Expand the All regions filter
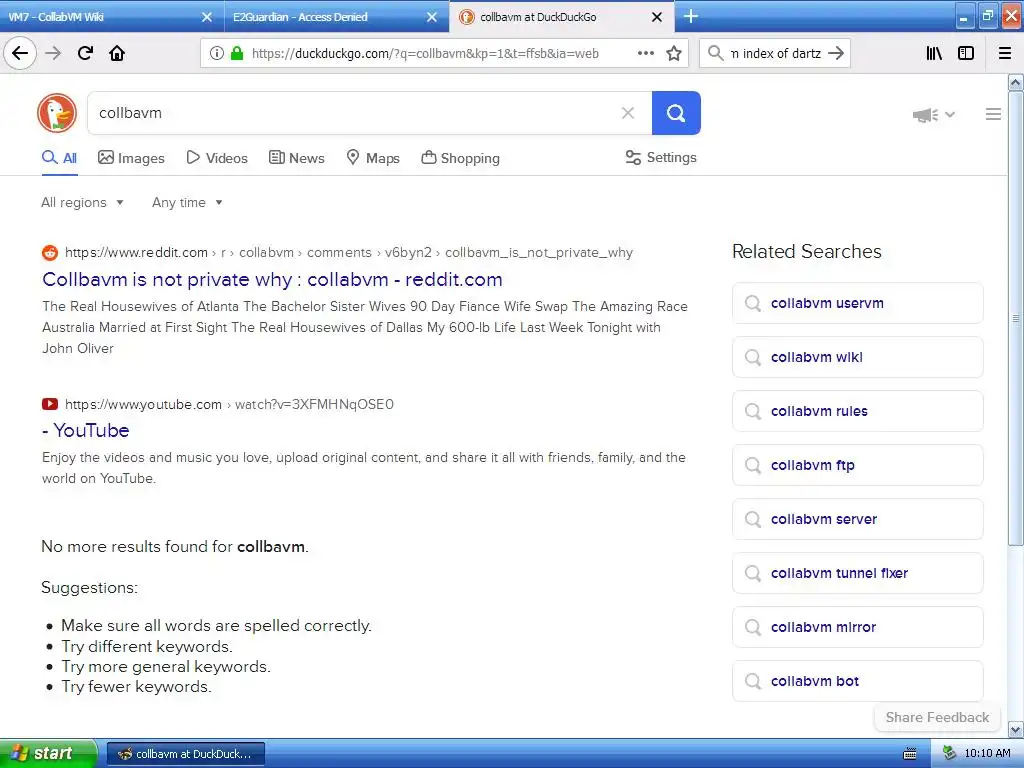Image resolution: width=1024 pixels, height=768 pixels. (82, 202)
